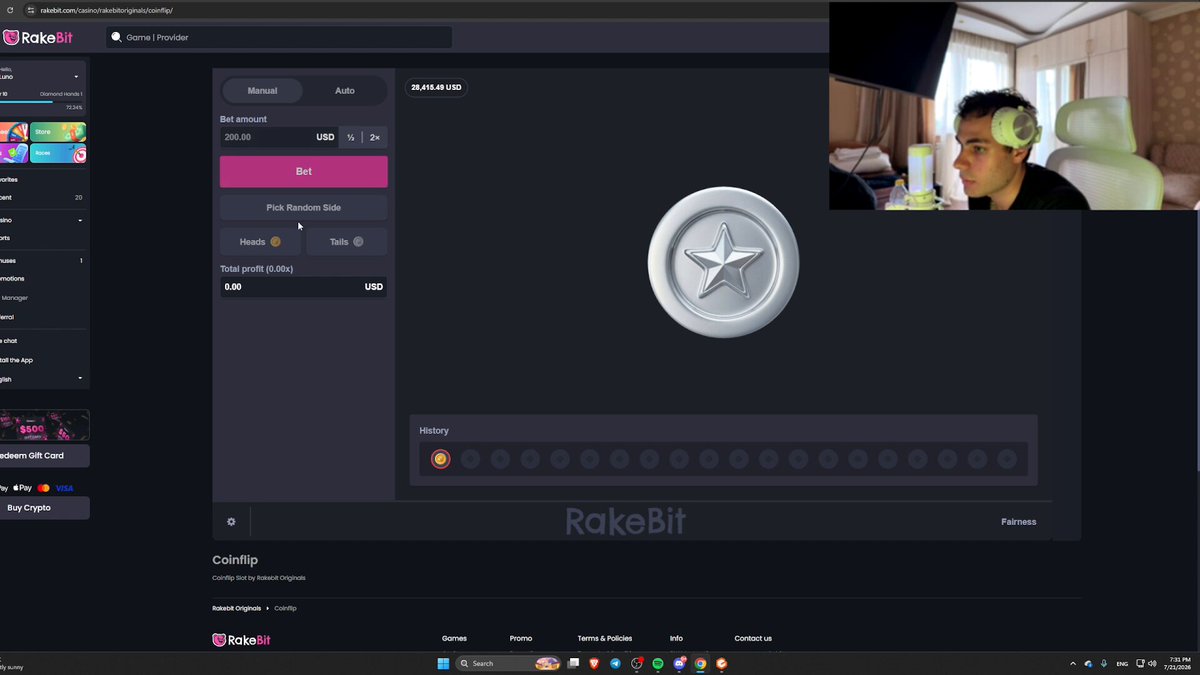Expand the user profile dropdown arrow
1200x675 pixels.
pos(76,77)
